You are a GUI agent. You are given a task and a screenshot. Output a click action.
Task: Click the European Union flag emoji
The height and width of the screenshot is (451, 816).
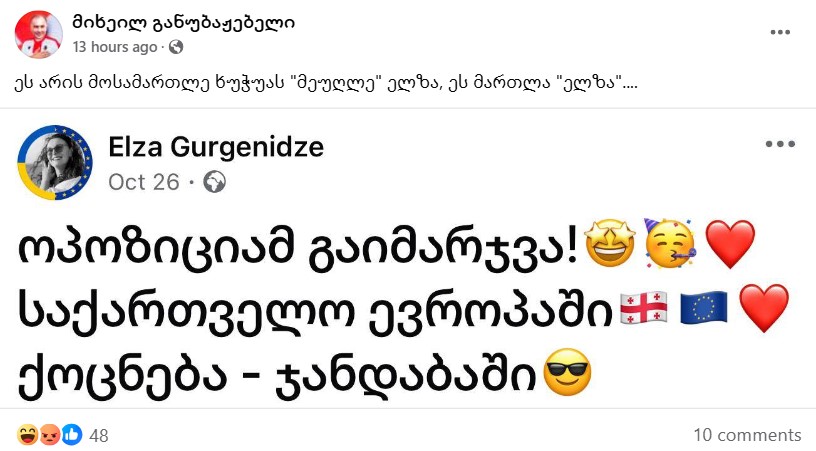[x=704, y=308]
